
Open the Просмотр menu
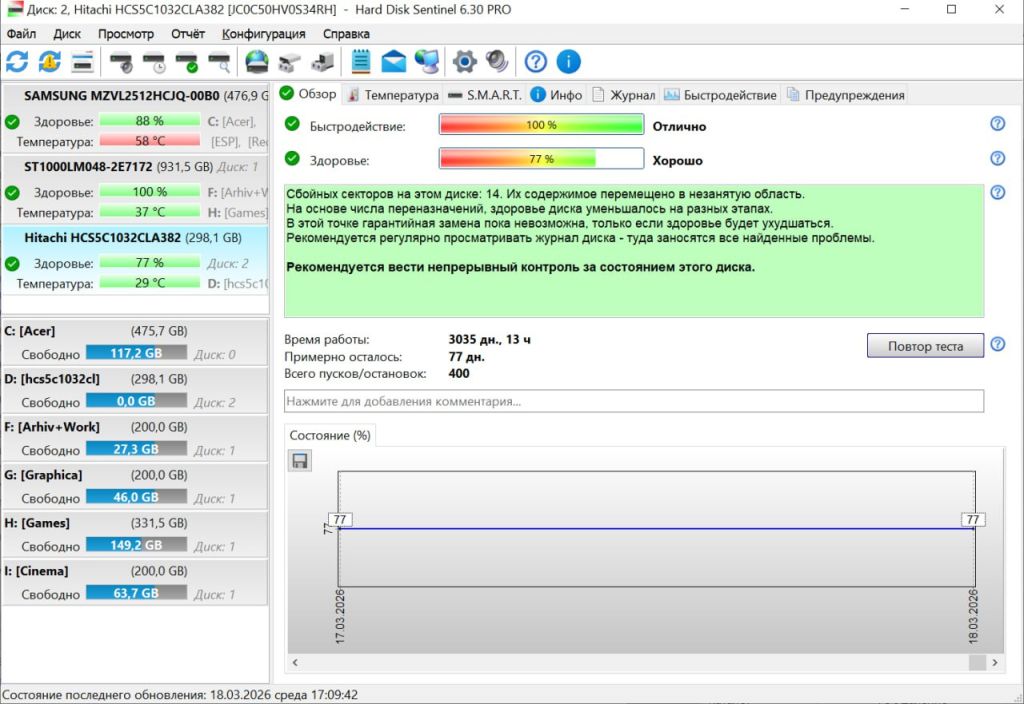126,34
